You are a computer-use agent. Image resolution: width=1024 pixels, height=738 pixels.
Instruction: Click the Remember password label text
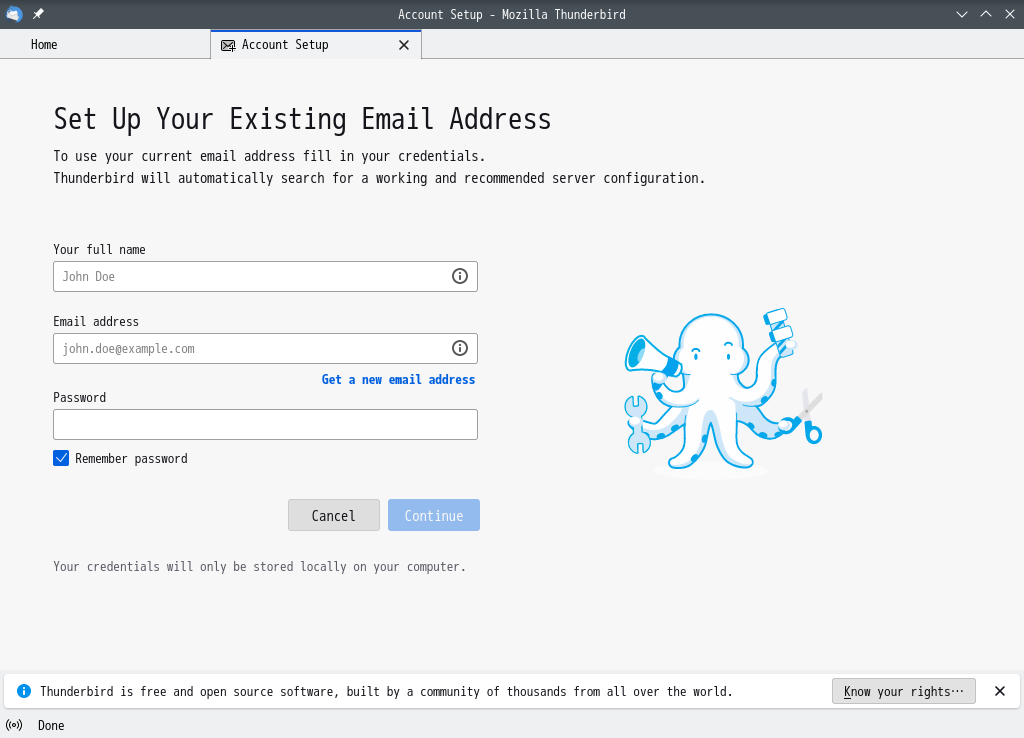click(x=131, y=458)
